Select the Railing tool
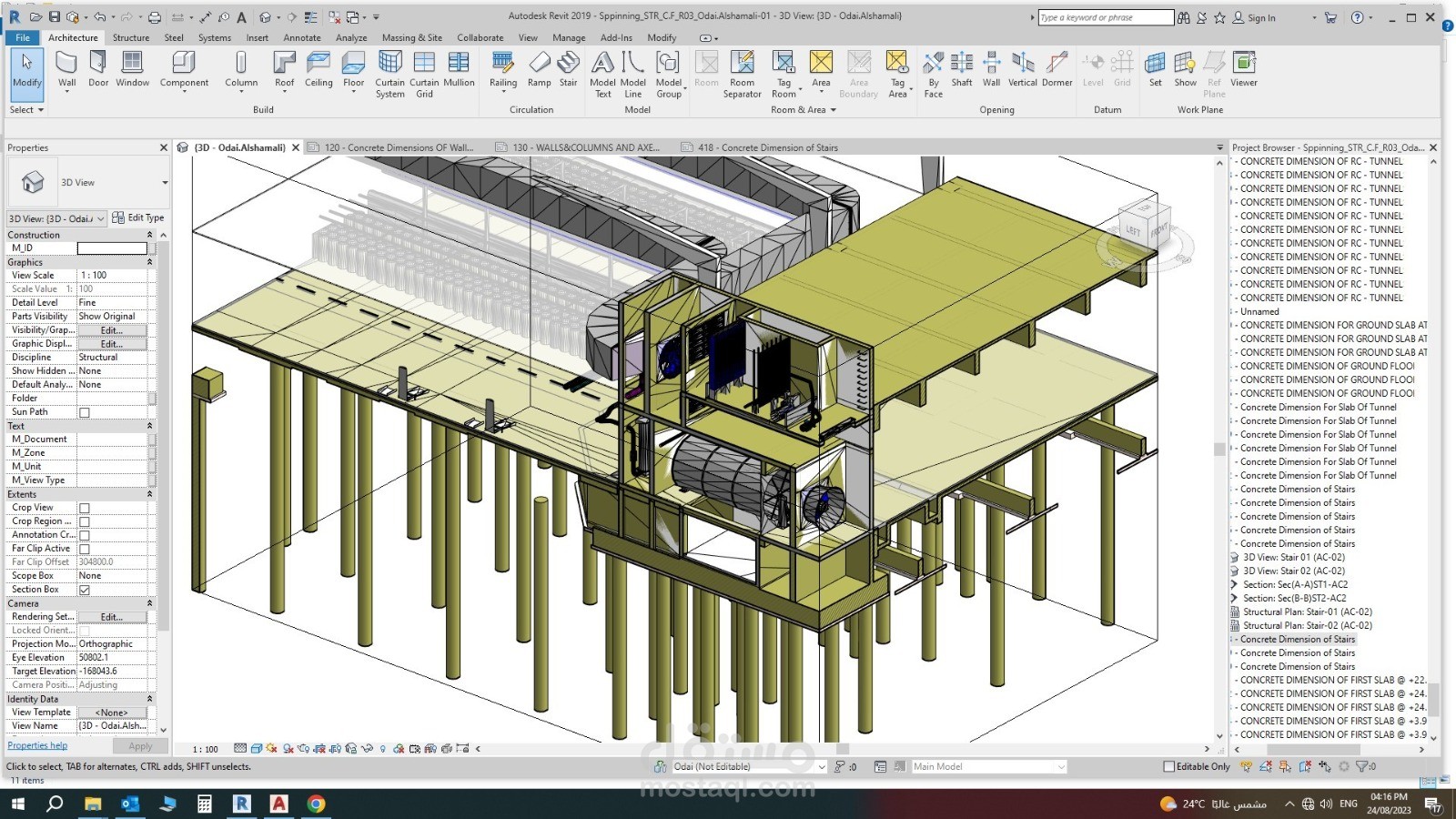 click(503, 69)
